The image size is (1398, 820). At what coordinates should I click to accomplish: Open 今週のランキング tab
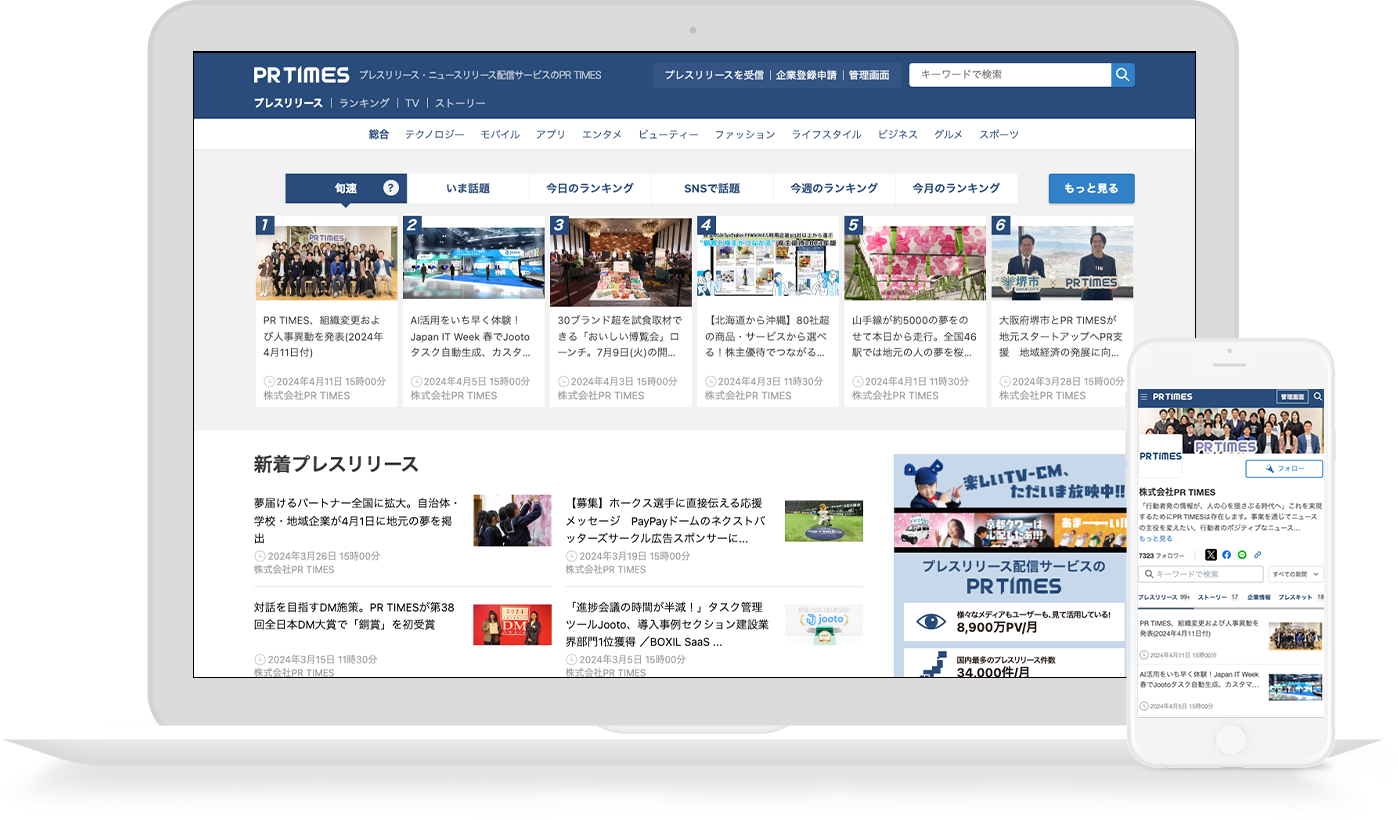[x=834, y=188]
